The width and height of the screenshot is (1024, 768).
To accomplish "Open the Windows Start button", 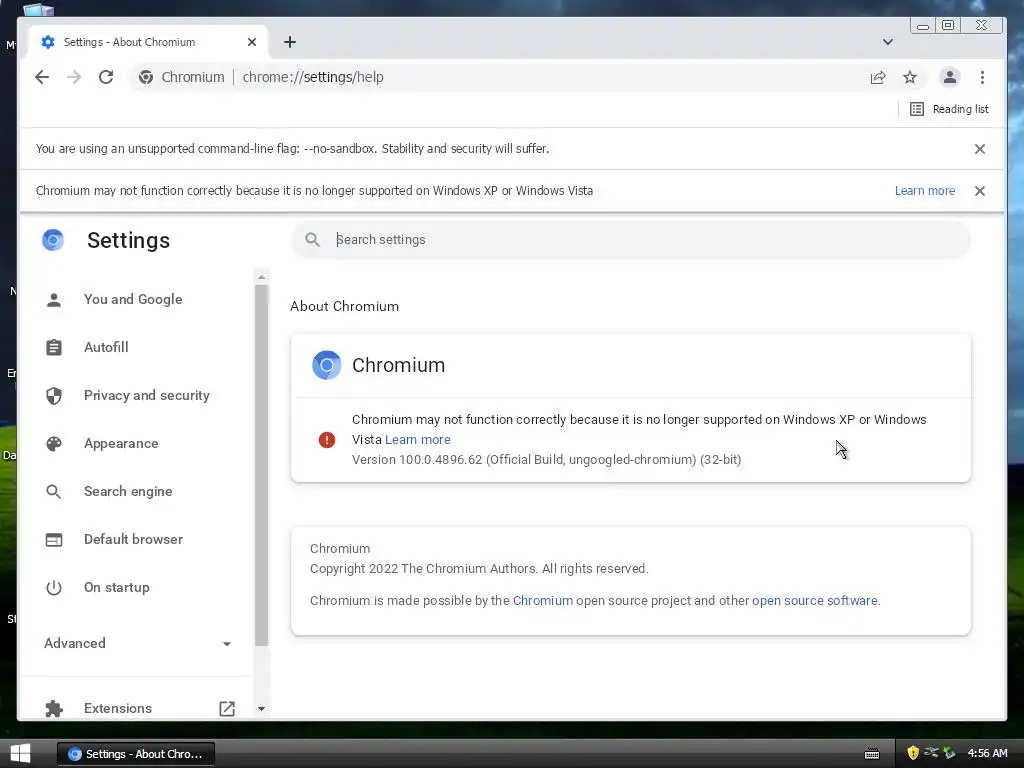I will coord(20,754).
